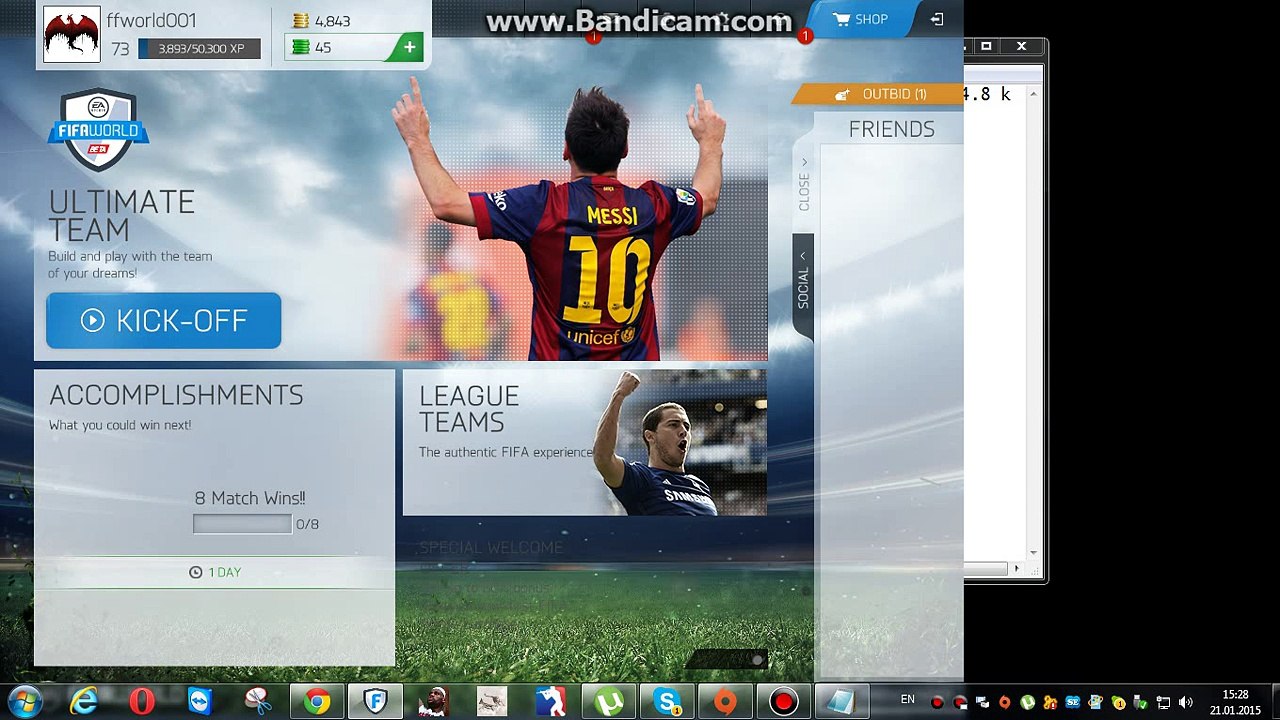Open the OUTBID (1) notification
This screenshot has width=1280, height=720.
pyautogui.click(x=878, y=94)
